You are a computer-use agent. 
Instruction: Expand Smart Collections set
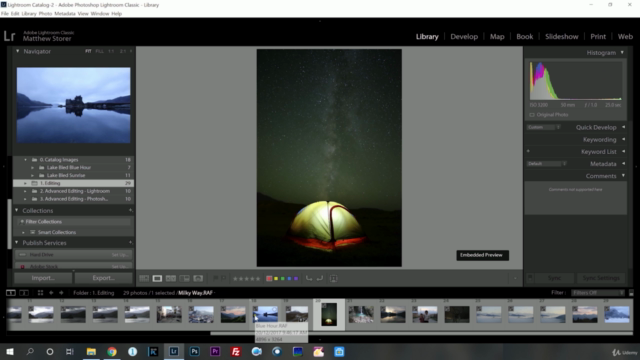click(x=23, y=232)
